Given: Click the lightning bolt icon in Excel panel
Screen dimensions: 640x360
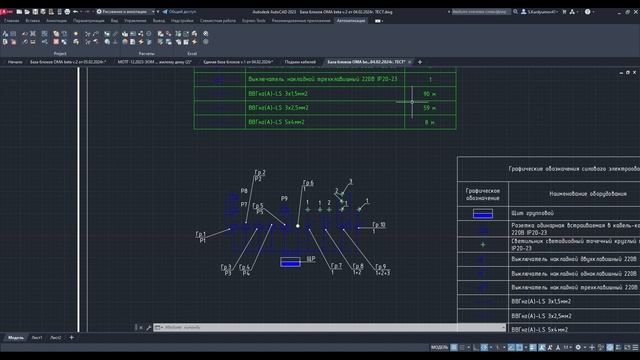Looking at the screenshot, I should 194,42.
